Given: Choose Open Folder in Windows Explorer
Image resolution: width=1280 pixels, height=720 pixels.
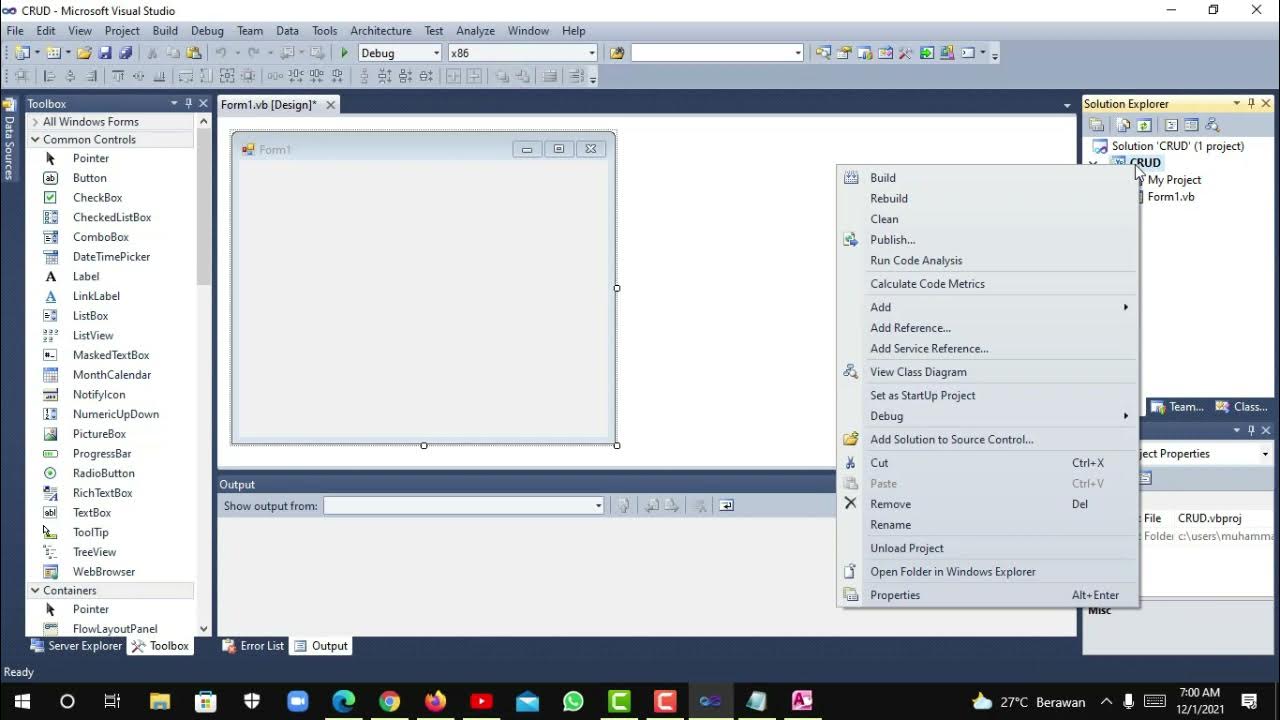Looking at the screenshot, I should click(988, 572).
